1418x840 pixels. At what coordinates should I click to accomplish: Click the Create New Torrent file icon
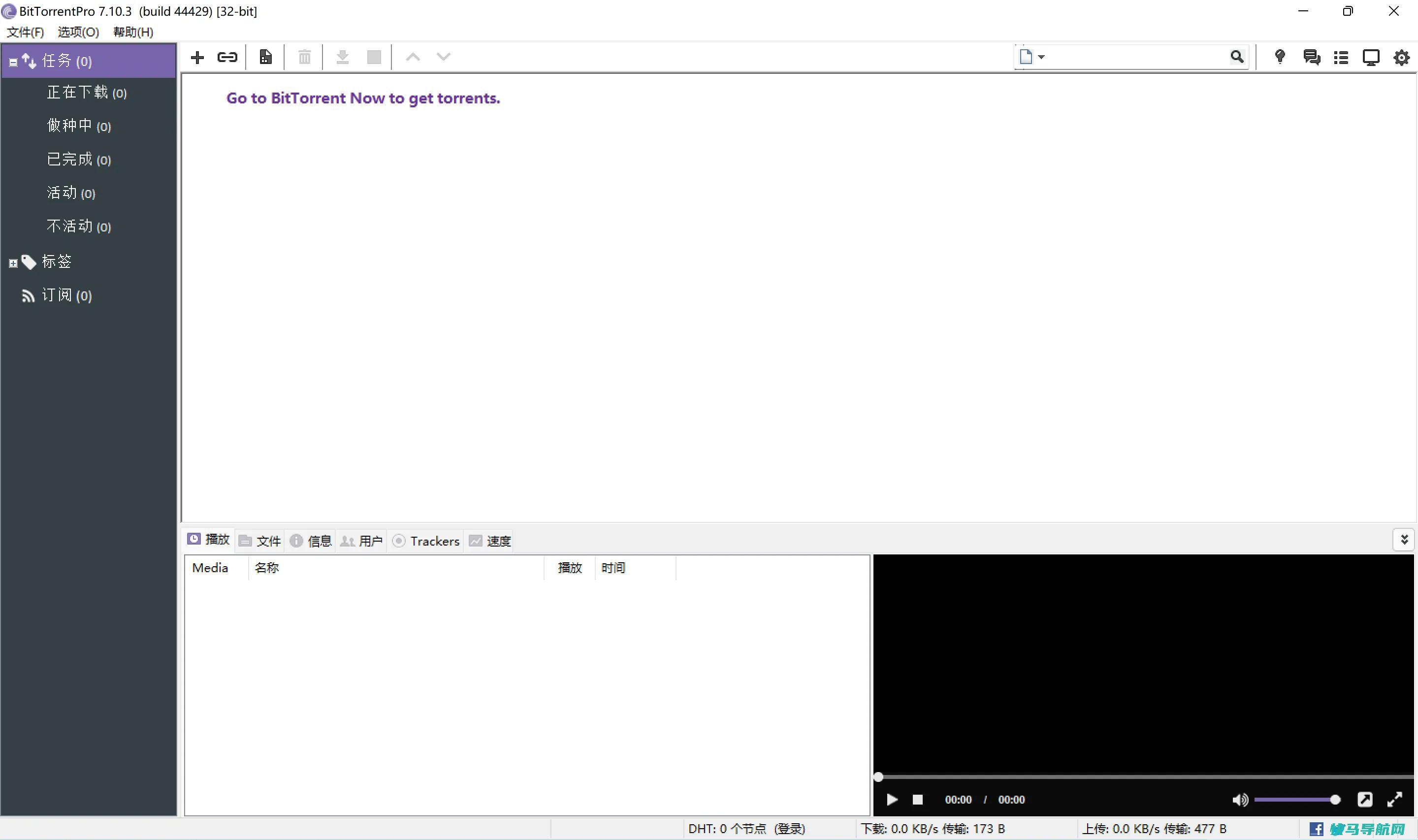(265, 57)
